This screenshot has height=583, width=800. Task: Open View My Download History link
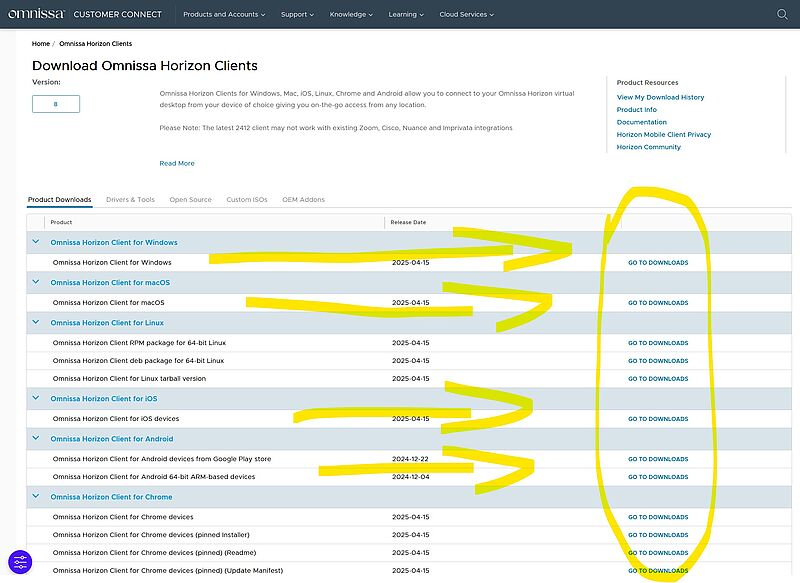(660, 97)
